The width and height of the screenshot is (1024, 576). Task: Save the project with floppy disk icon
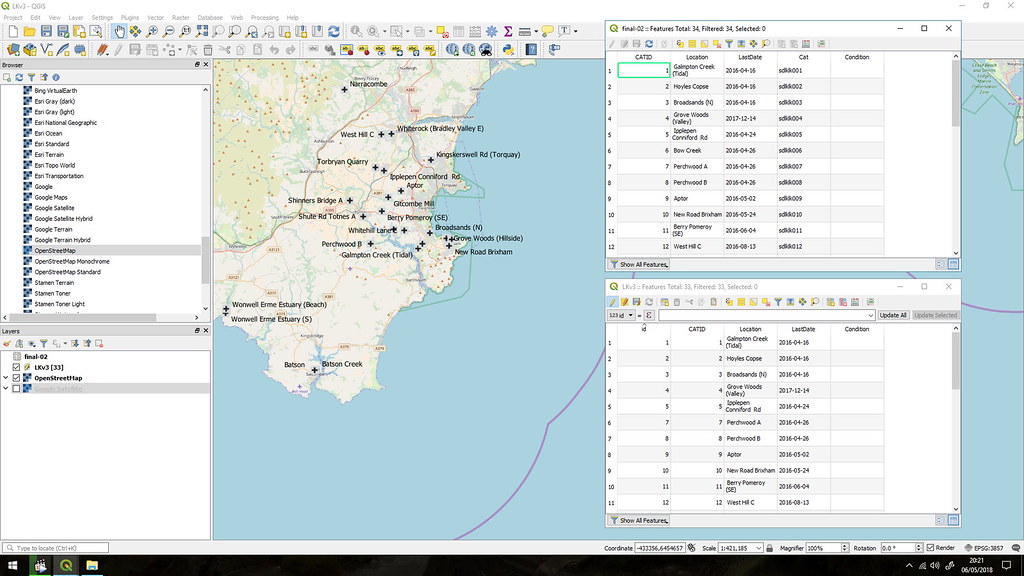(x=46, y=31)
